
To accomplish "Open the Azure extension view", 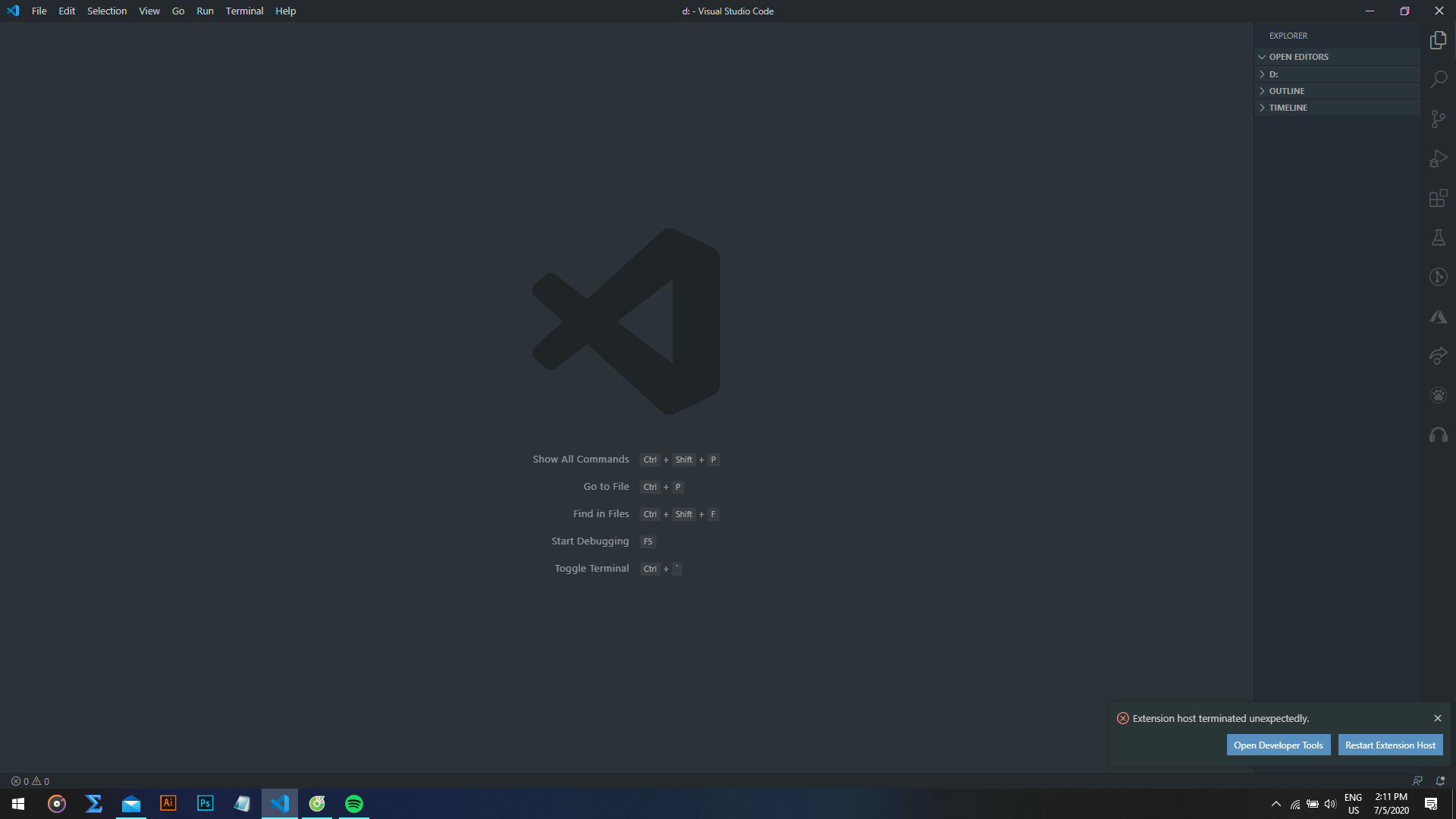I will (1438, 316).
